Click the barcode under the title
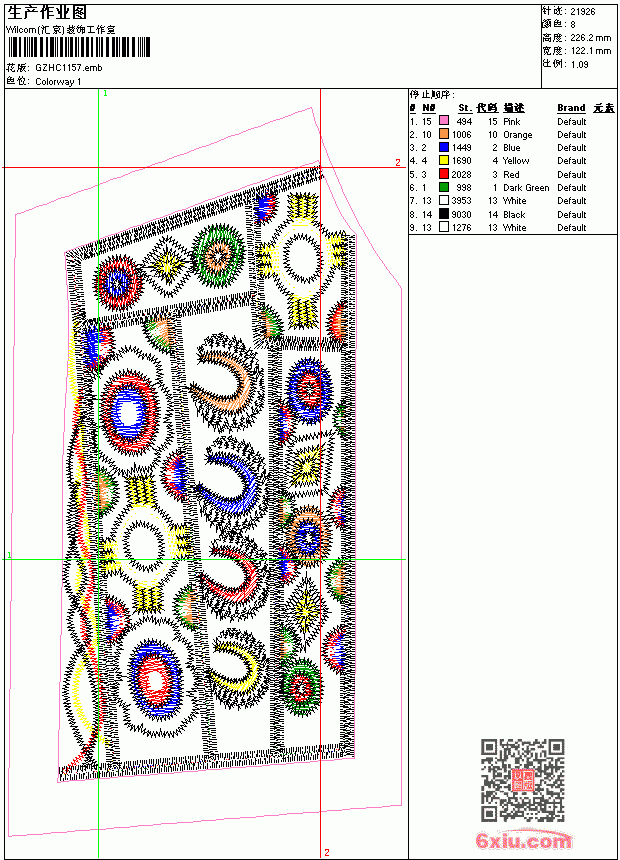The width and height of the screenshot is (620, 860). tap(78, 48)
